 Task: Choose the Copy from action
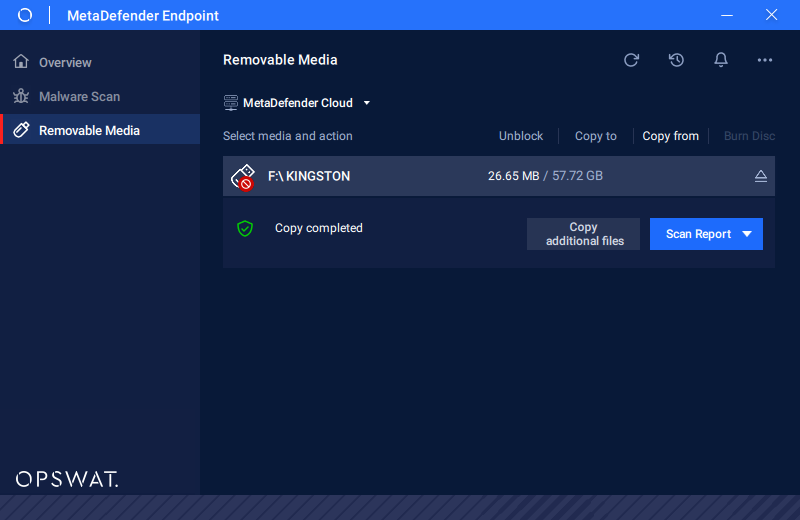click(x=670, y=136)
